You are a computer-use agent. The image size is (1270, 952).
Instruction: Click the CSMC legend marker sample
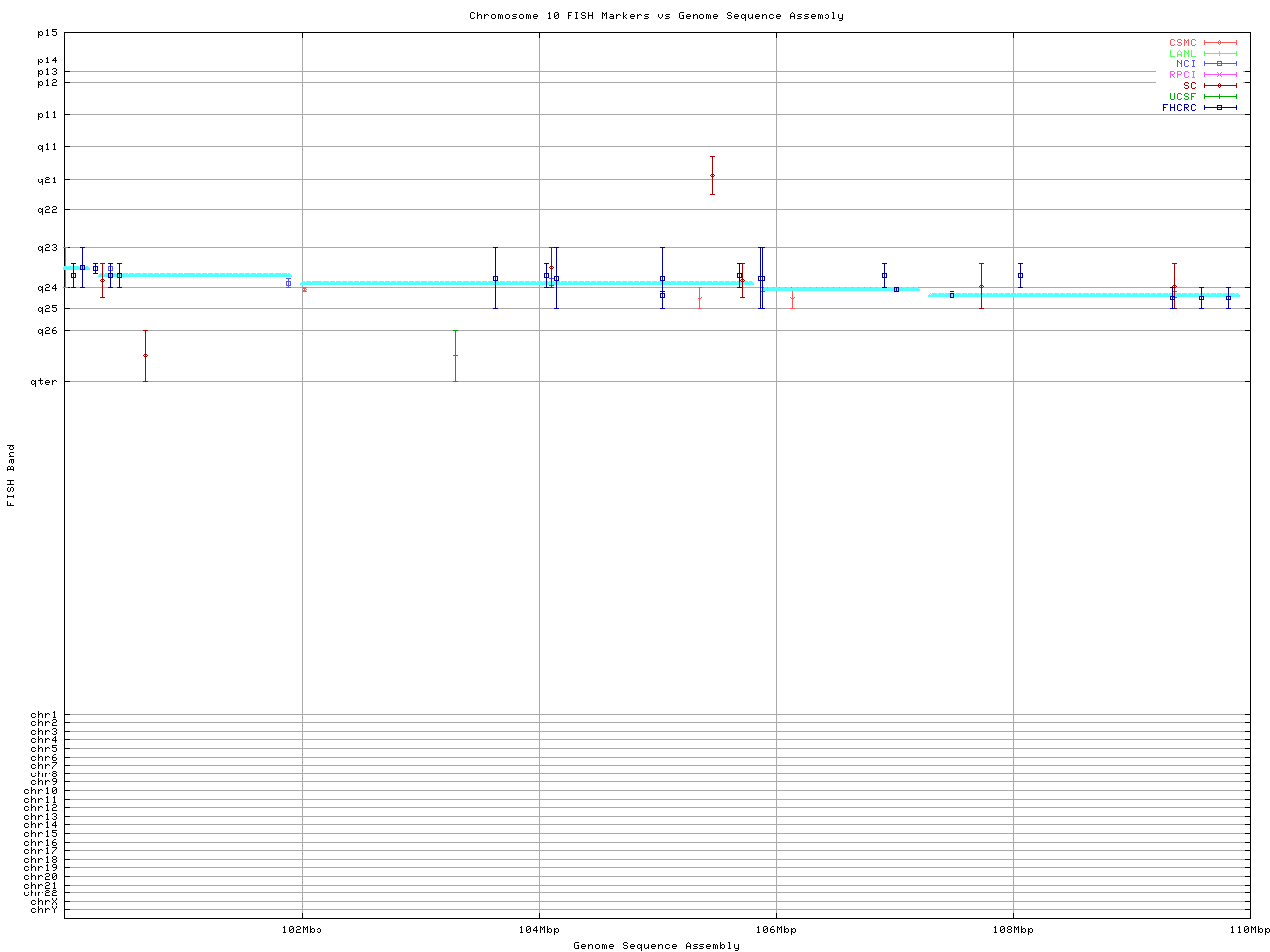1219,43
